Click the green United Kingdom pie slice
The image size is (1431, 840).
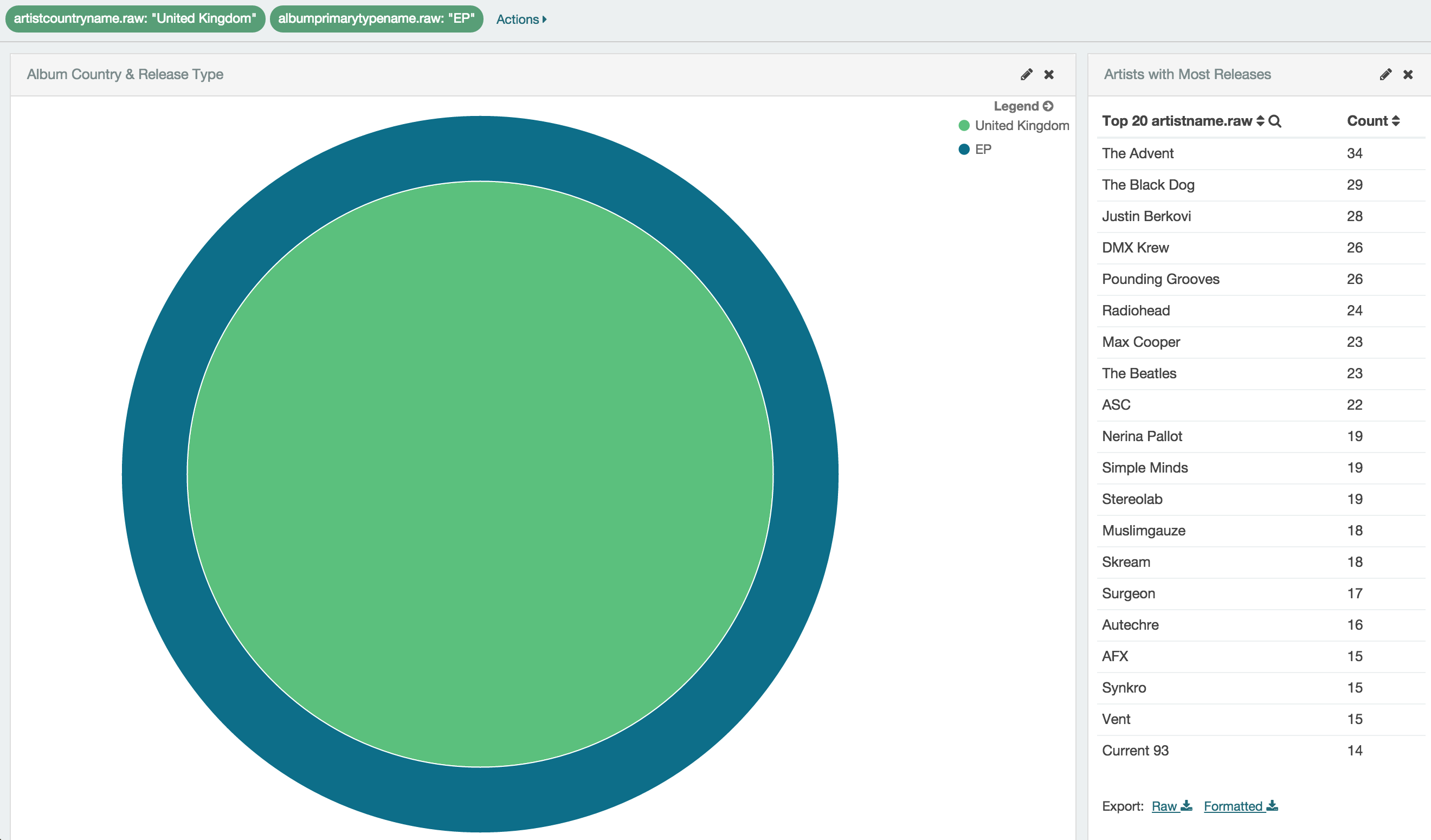(x=480, y=474)
